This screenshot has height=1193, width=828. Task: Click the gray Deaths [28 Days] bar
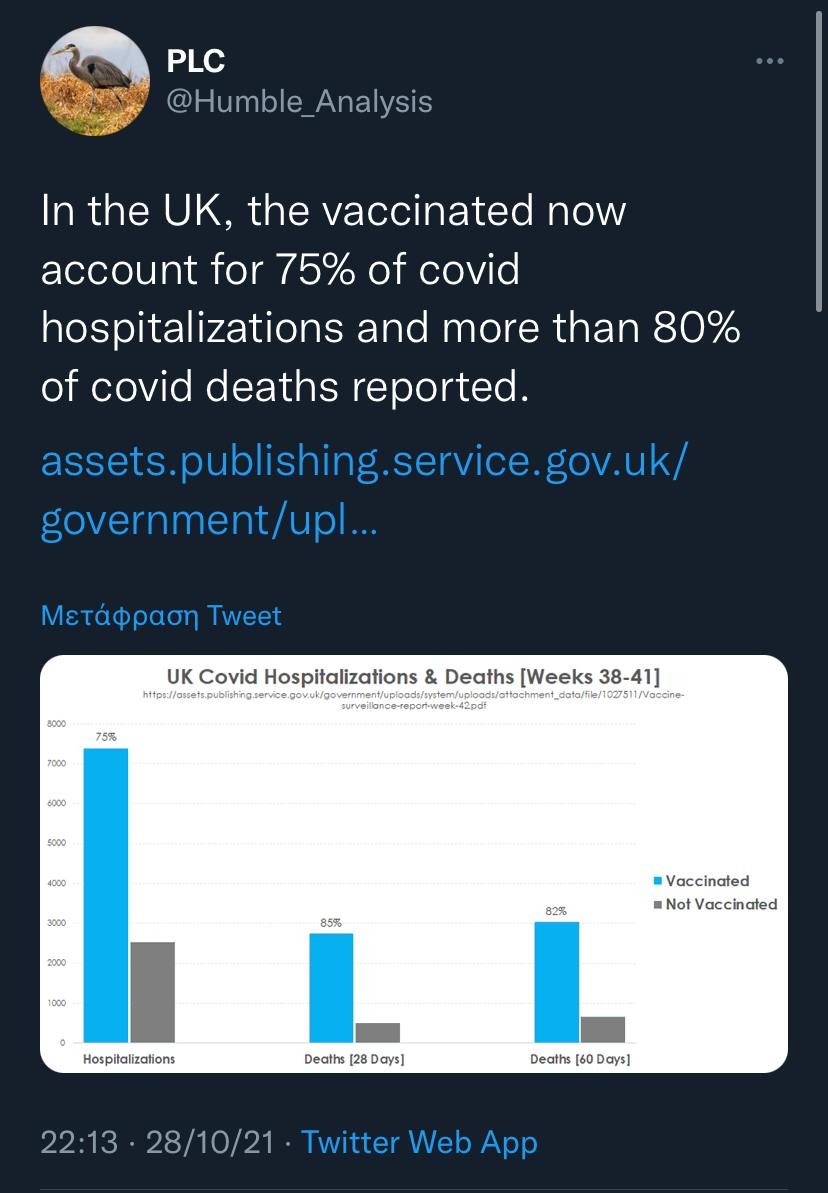click(377, 1032)
